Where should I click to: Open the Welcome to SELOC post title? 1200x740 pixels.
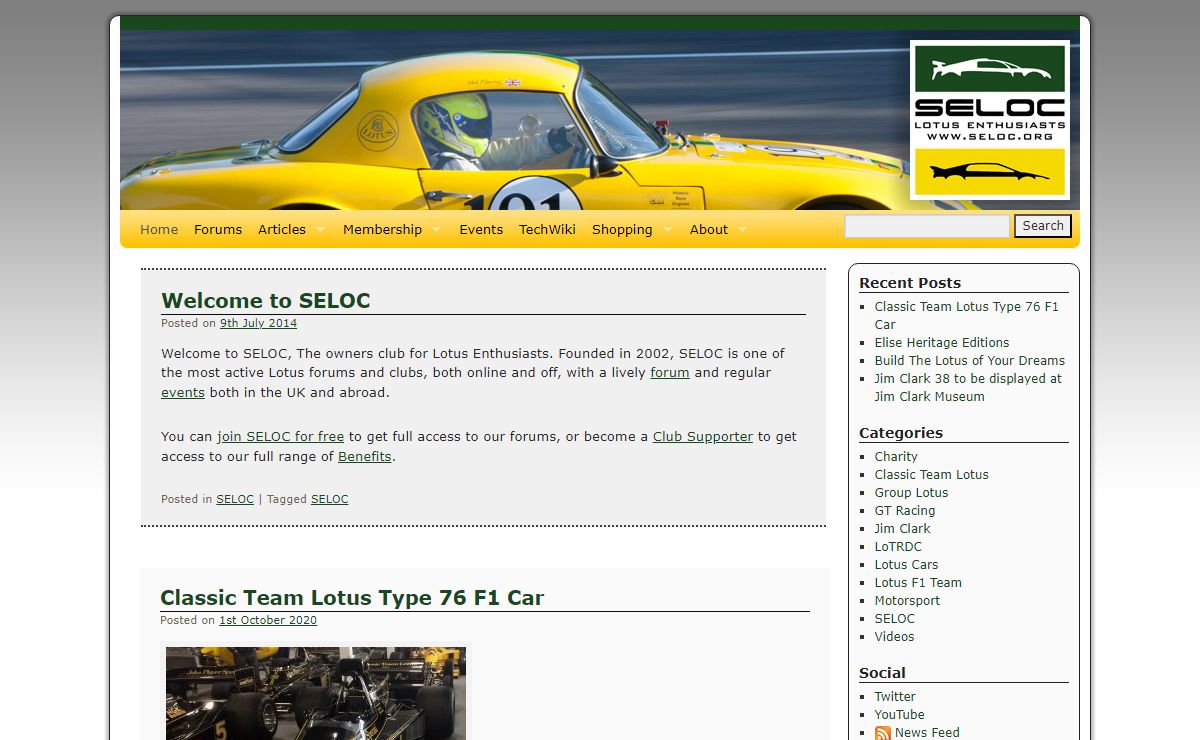click(266, 300)
